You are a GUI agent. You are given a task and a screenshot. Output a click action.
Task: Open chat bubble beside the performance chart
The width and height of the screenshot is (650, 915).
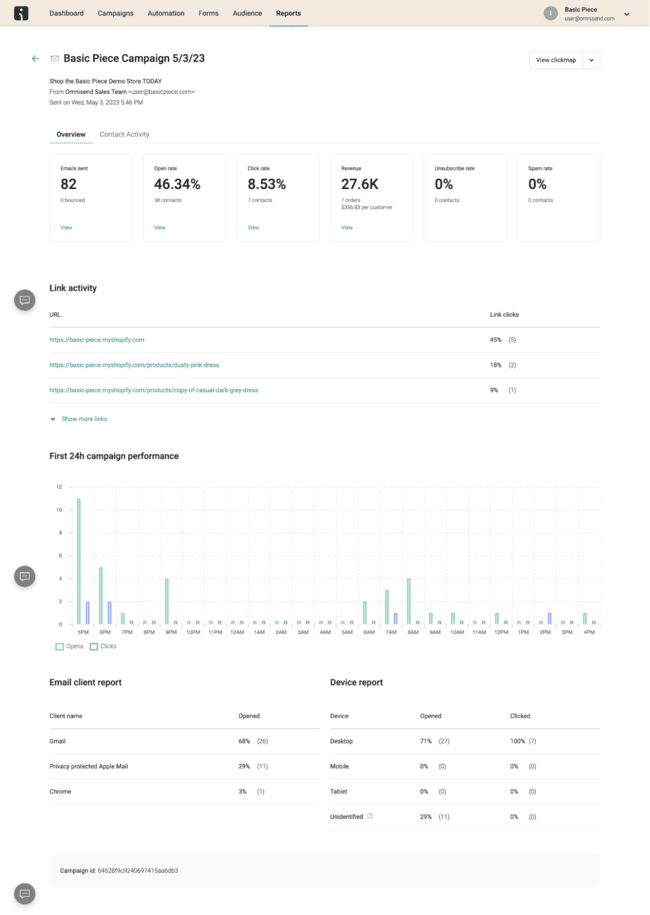click(25, 576)
